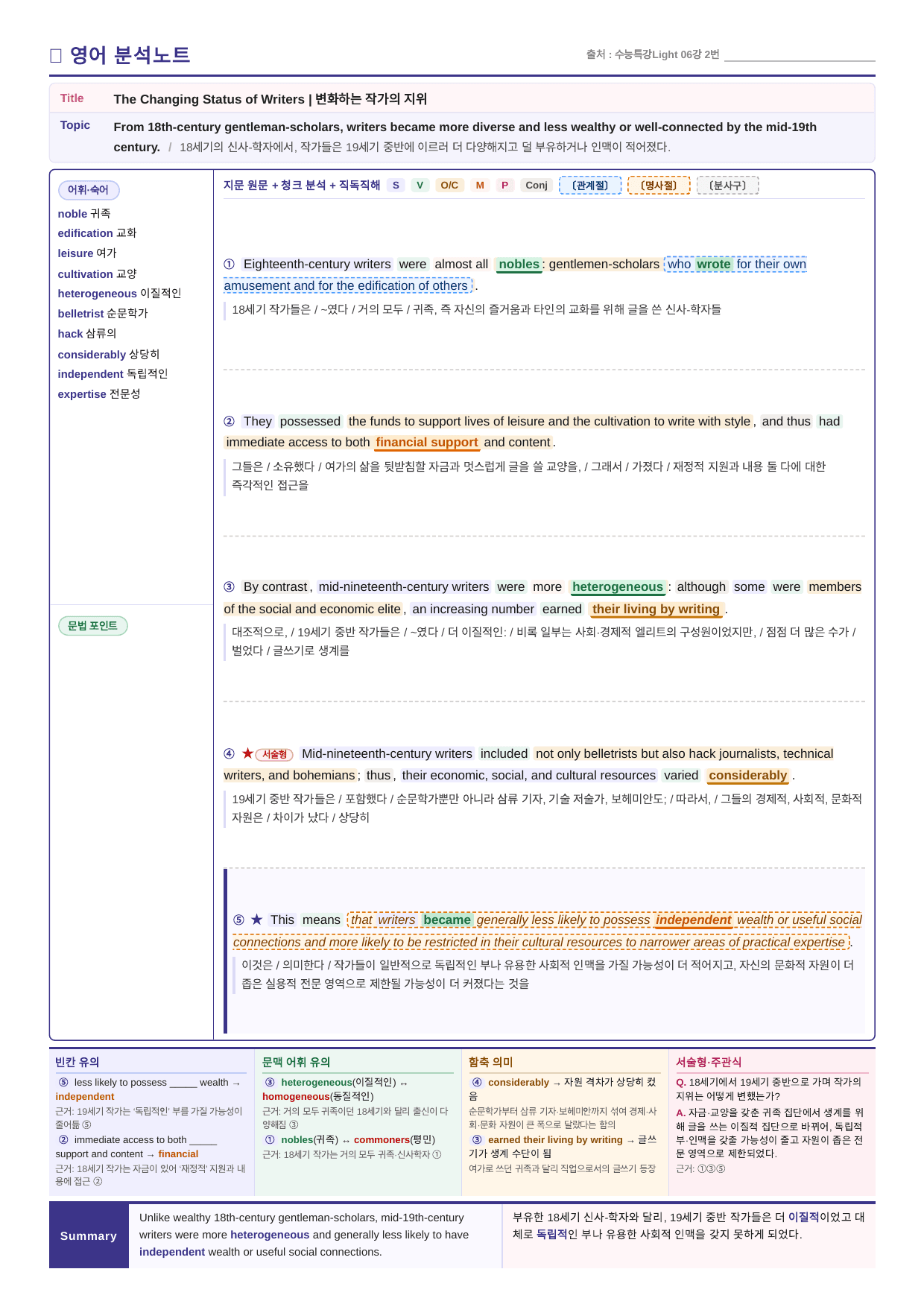Click the 서술형·주관식 section header
924x1307 pixels.
(x=709, y=1062)
